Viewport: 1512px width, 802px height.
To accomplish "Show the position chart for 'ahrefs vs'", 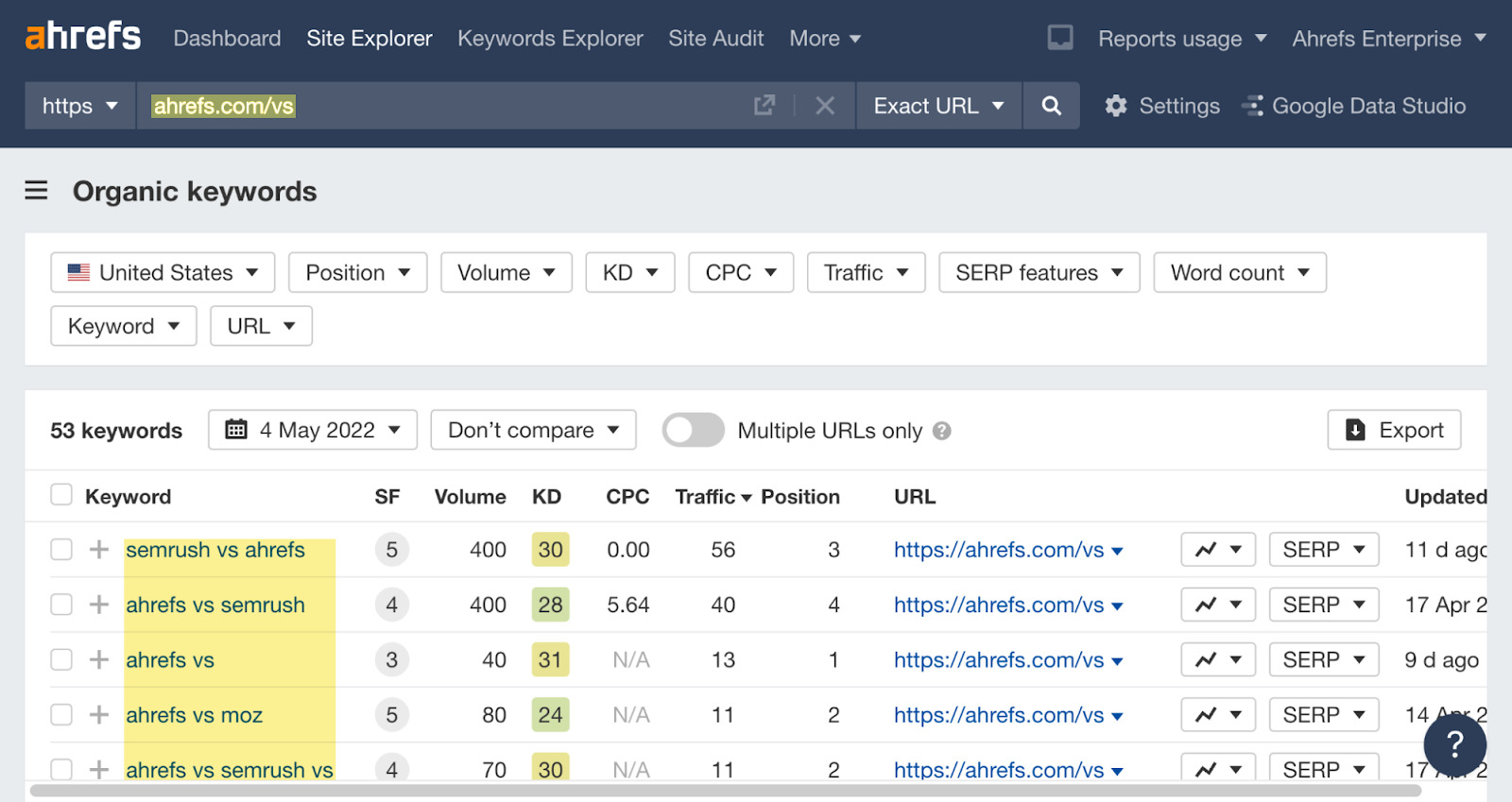I will pyautogui.click(x=1217, y=659).
